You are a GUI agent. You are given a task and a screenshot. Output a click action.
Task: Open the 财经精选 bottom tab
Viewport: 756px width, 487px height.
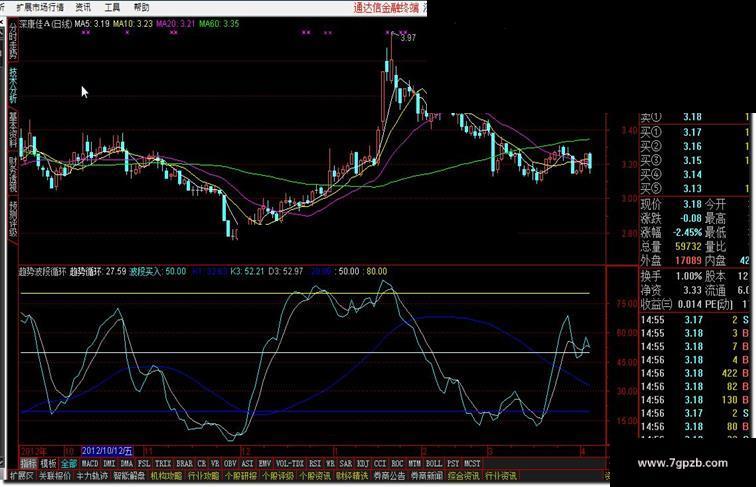pos(352,476)
